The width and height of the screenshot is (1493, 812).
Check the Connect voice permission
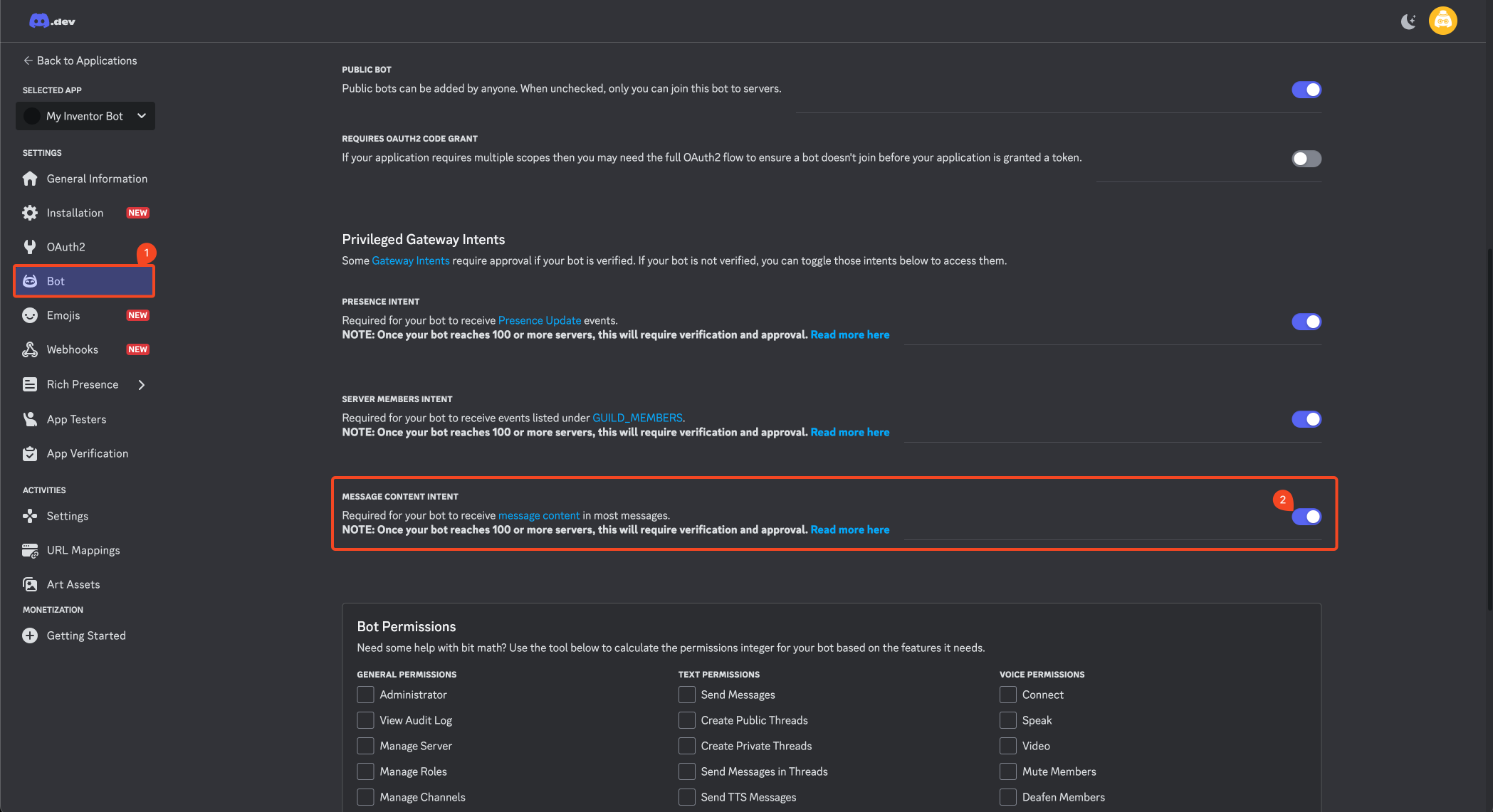coord(1008,695)
